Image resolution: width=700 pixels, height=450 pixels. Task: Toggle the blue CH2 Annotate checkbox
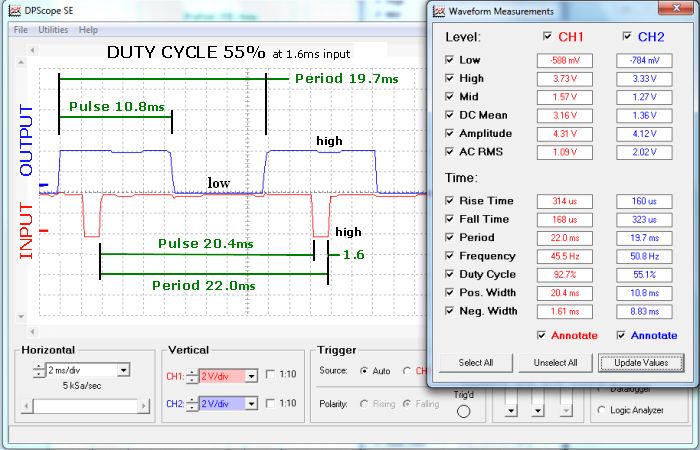point(621,335)
